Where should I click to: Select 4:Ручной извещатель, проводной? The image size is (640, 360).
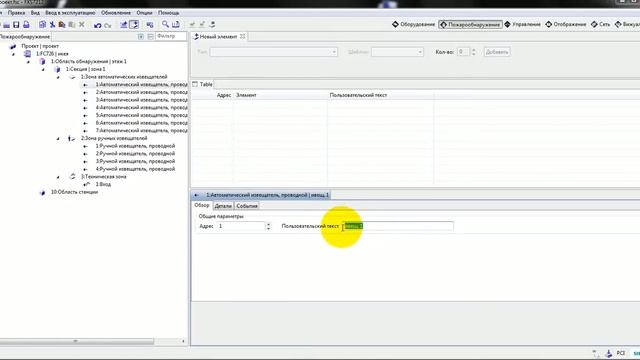click(135, 169)
